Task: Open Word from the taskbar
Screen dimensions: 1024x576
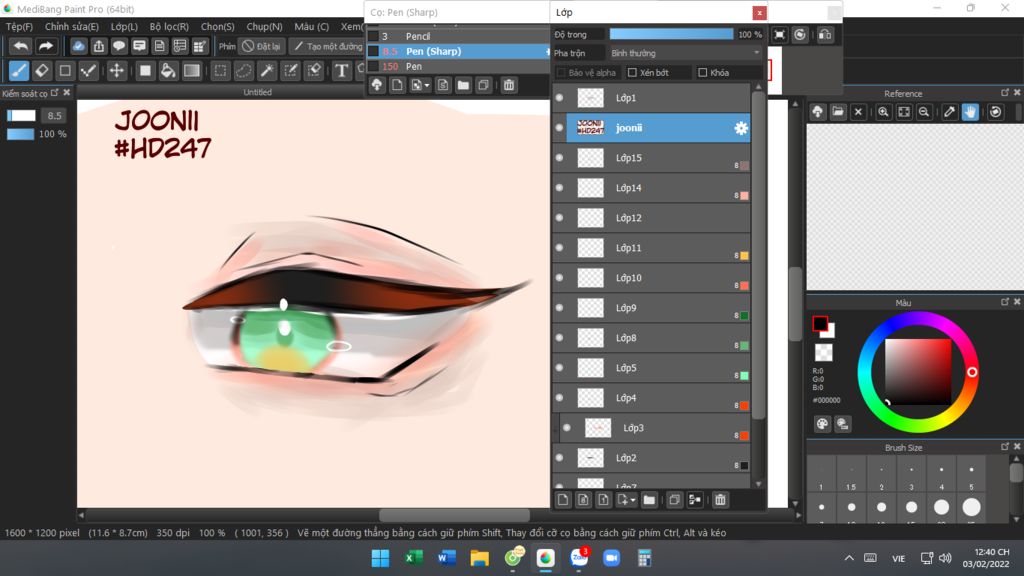Action: tap(447, 558)
